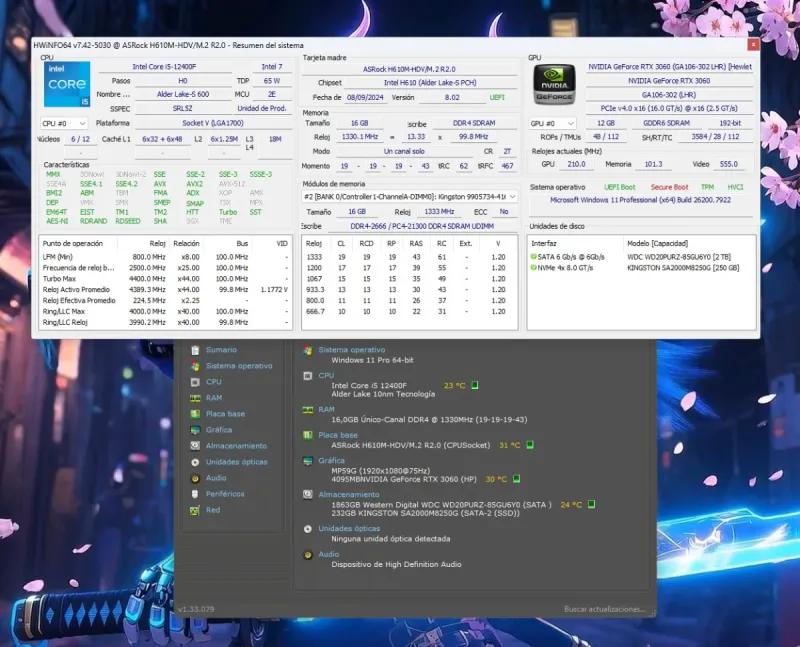Click Red icon in Speccy sidebar
The image size is (800, 647).
[195, 510]
